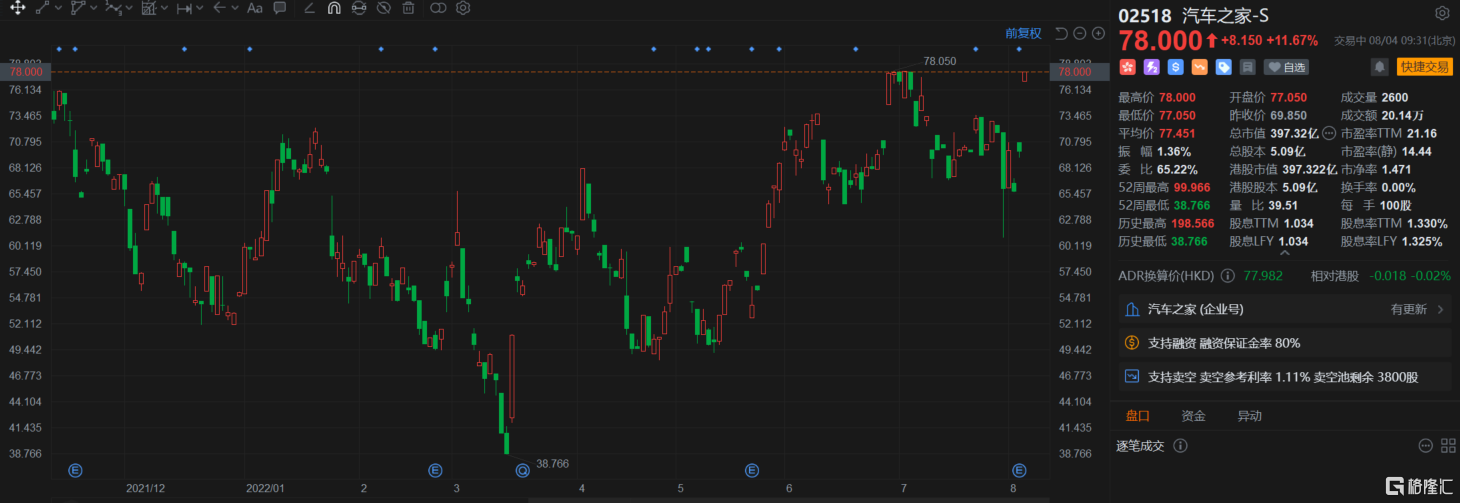Viewport: 1460px width, 503px height.
Task: Switch to grid layout icon
Action: pos(1446,446)
